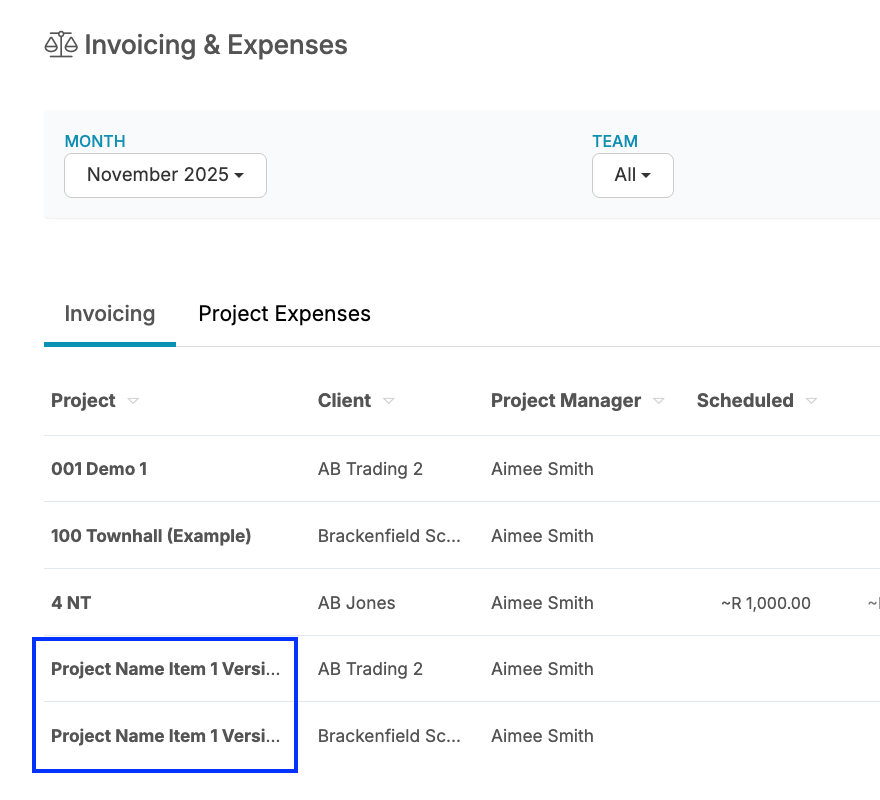The width and height of the screenshot is (880, 800).
Task: Open Project Name Item 1 for AB Trading 2
Action: click(x=166, y=669)
